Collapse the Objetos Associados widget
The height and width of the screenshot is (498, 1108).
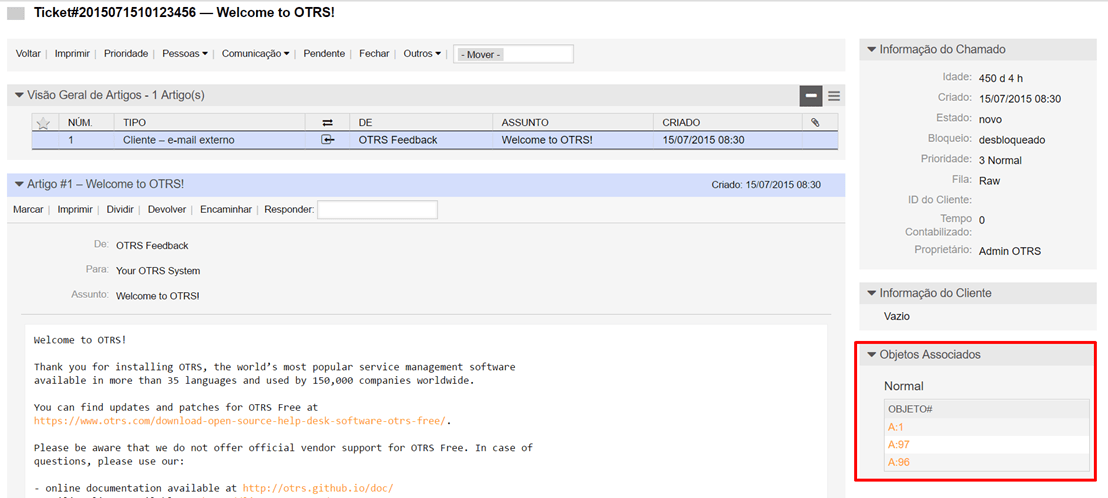tap(872, 355)
